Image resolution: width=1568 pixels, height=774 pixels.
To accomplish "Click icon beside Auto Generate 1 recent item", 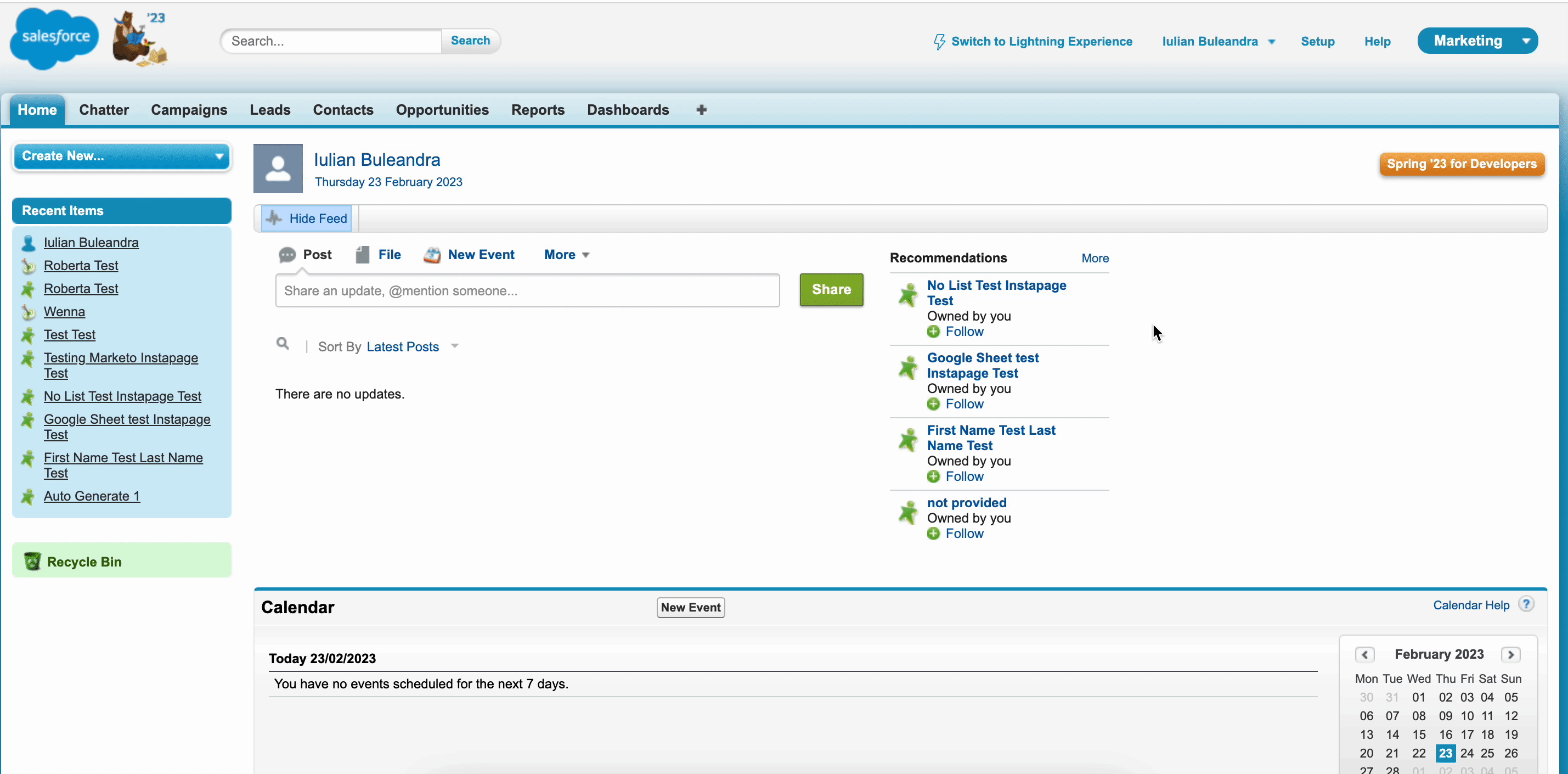I will (28, 497).
